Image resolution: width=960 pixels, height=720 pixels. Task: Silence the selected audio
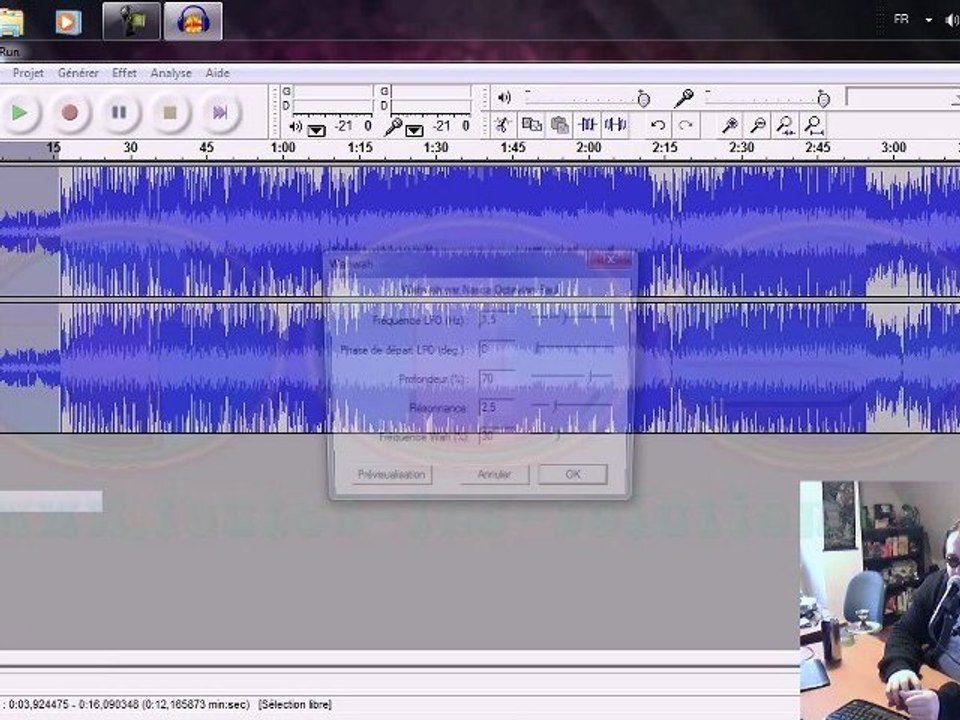click(615, 125)
